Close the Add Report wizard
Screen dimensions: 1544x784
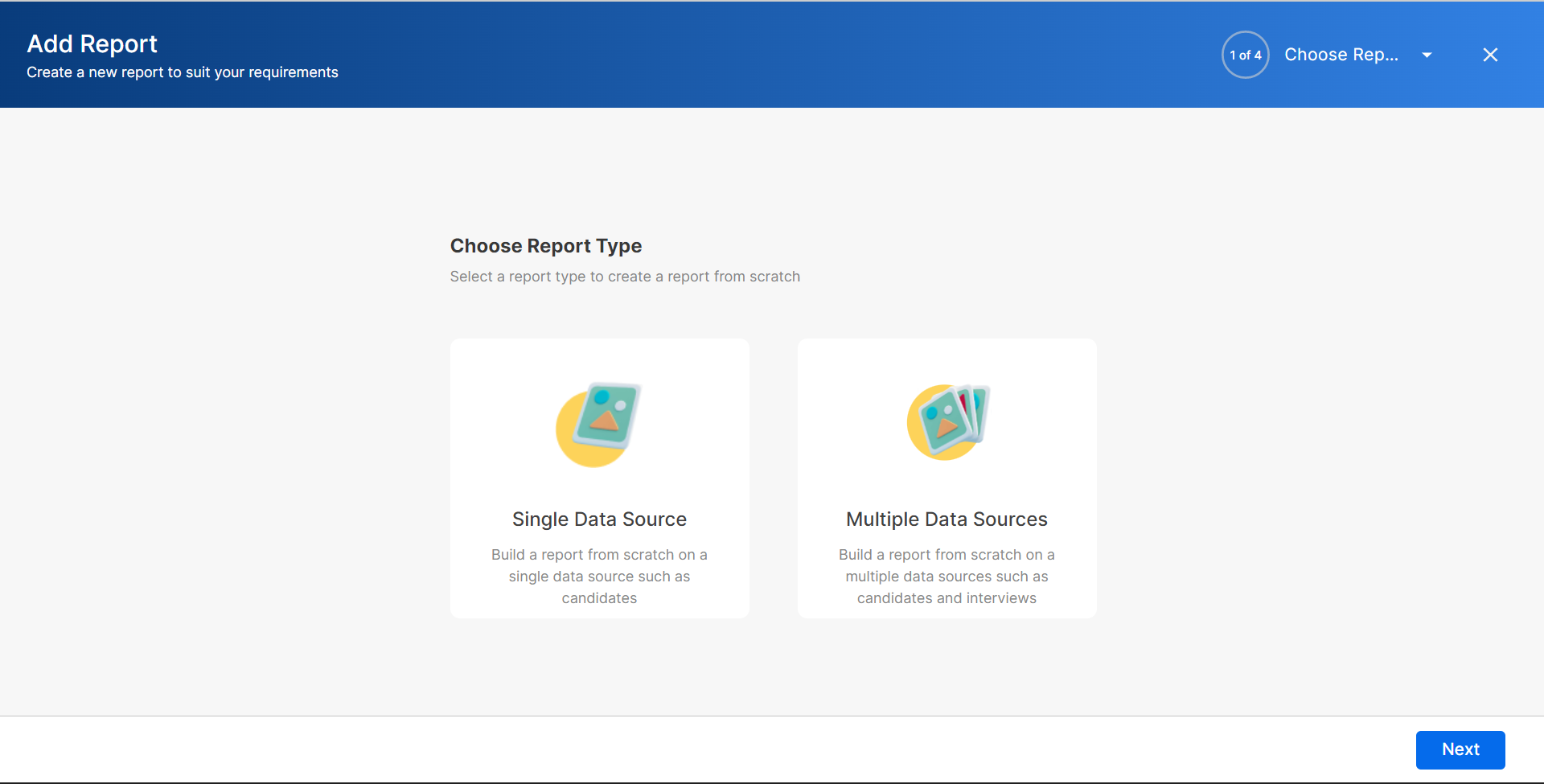click(x=1489, y=55)
